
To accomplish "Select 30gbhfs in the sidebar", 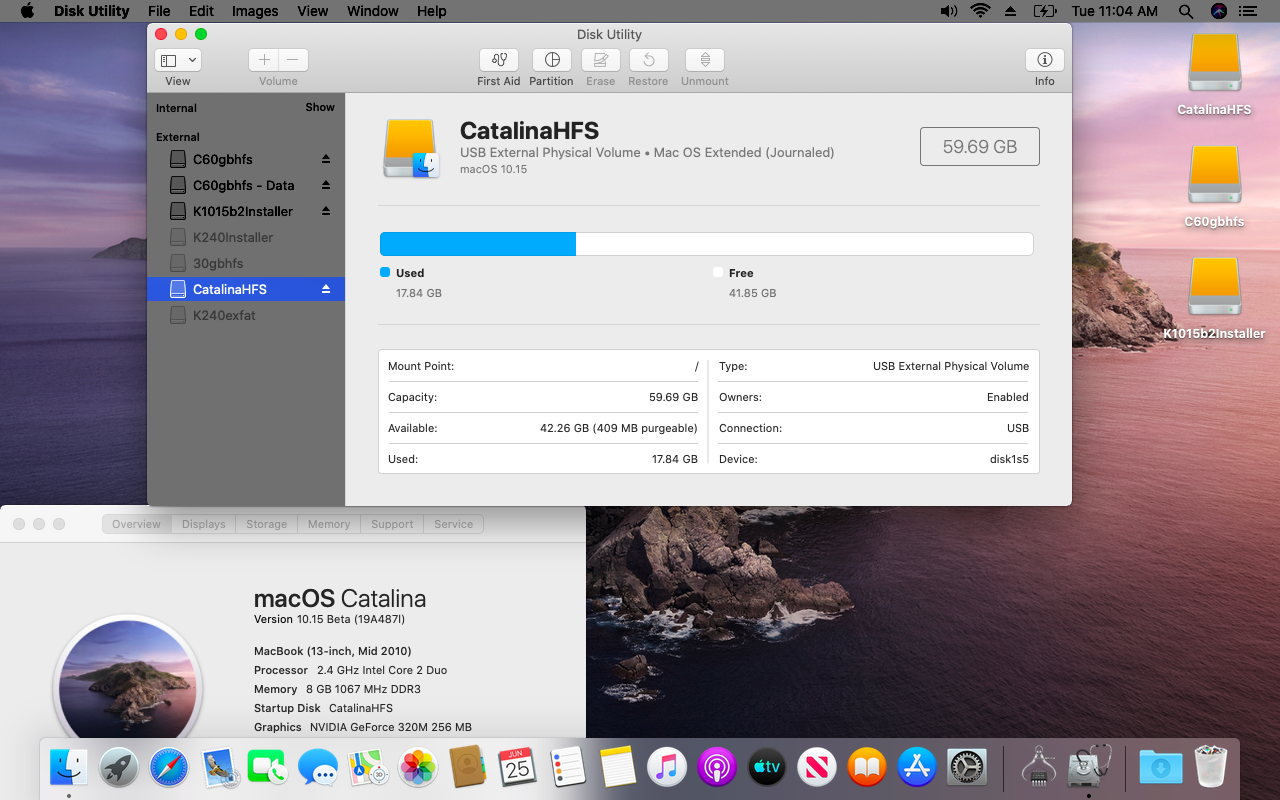I will click(246, 263).
